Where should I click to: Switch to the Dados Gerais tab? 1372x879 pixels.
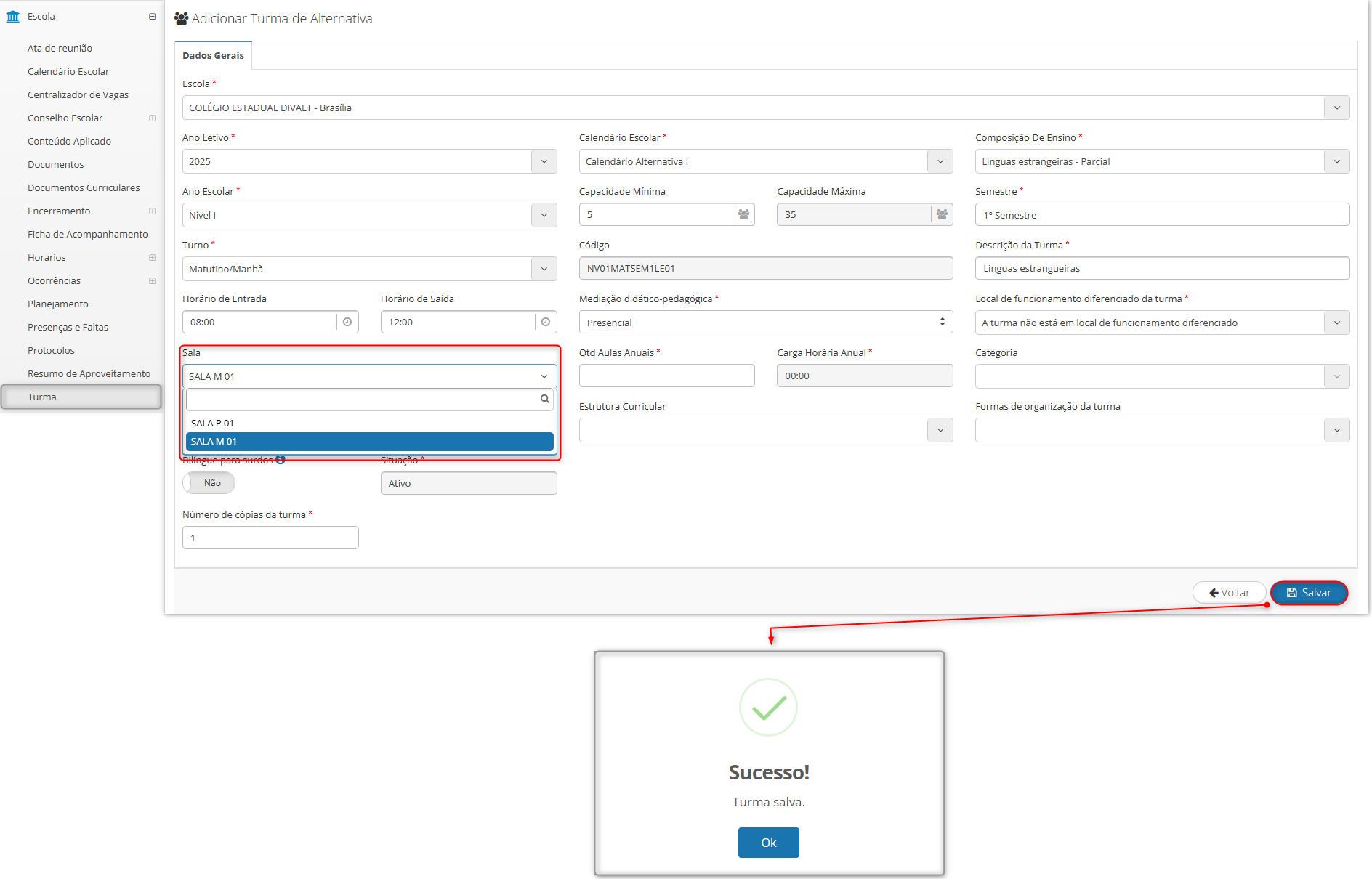(213, 56)
